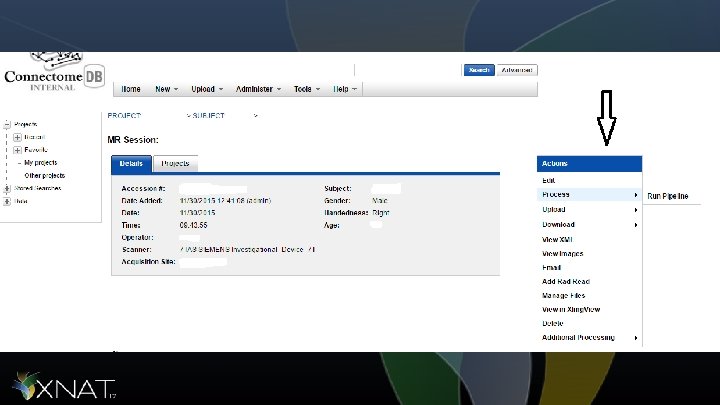
Task: Choose Add Rad Read action
Action: [566, 281]
